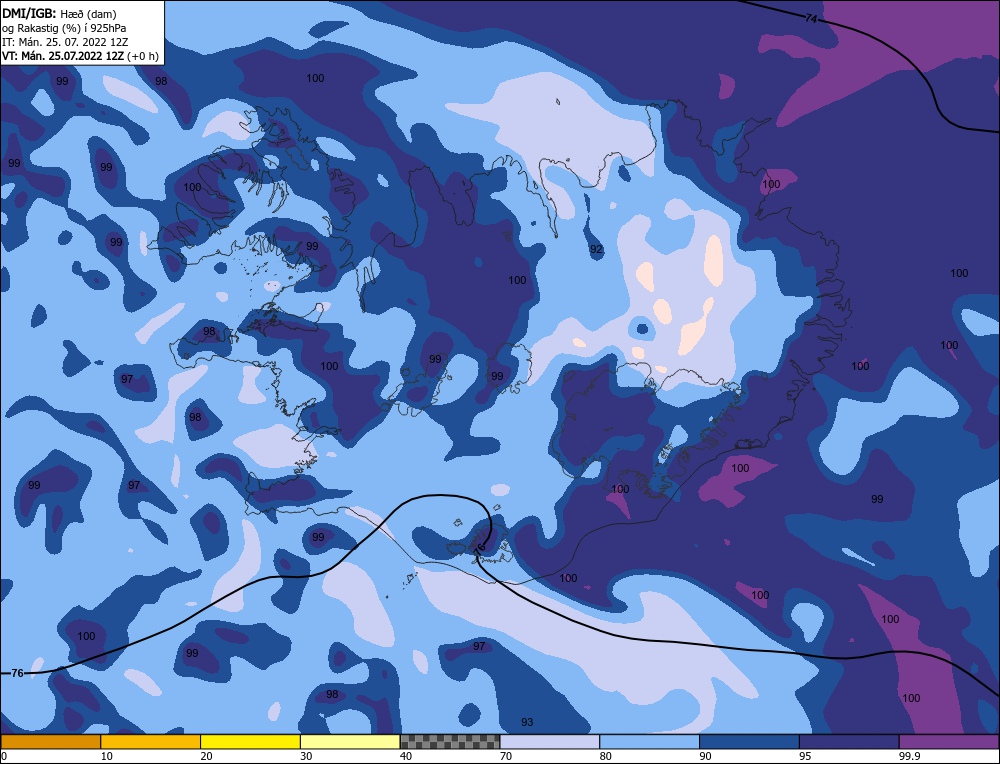The height and width of the screenshot is (764, 1000).
Task: Click the bright yellow 20–30 legend swatch
Action: point(251,742)
